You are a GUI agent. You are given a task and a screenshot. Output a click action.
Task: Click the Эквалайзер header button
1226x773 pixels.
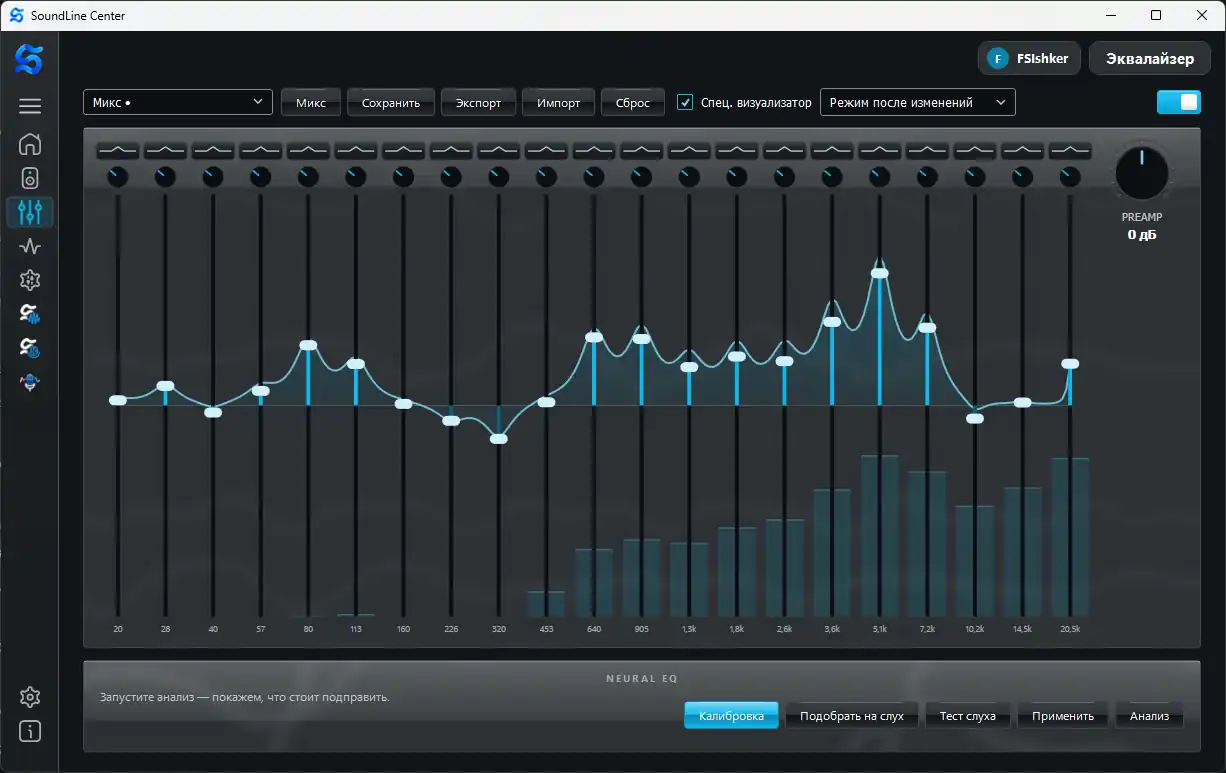click(x=1150, y=58)
